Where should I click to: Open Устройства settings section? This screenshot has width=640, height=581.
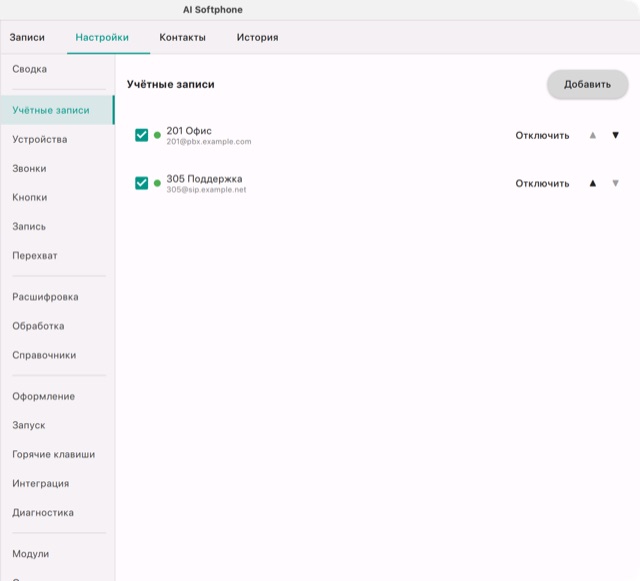[57, 139]
